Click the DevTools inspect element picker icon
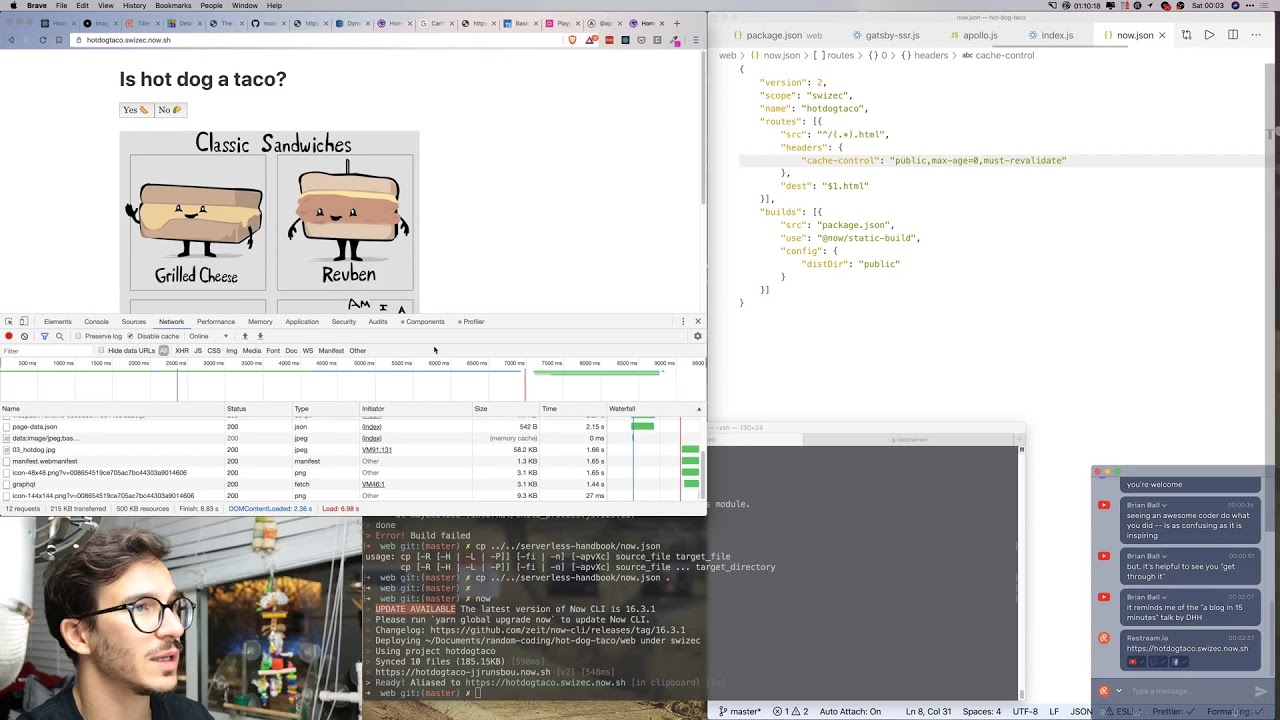1280x720 pixels. coord(9,321)
